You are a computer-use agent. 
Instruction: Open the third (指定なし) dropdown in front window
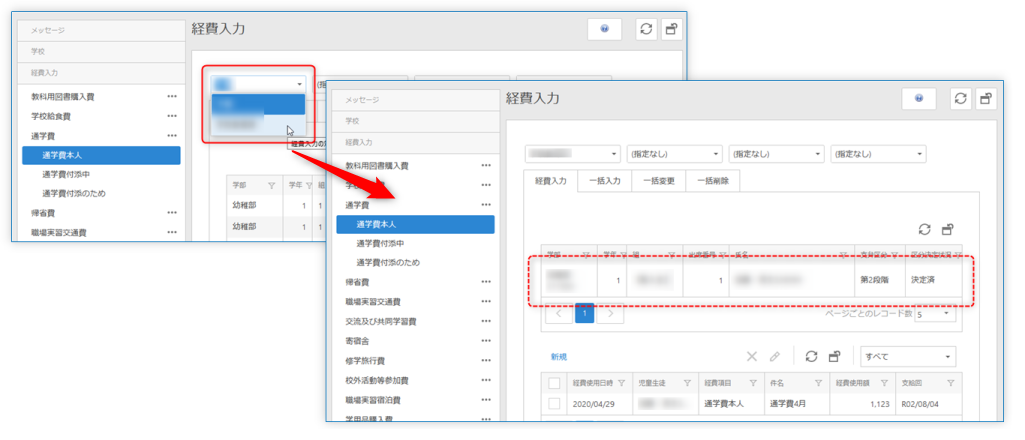point(776,154)
